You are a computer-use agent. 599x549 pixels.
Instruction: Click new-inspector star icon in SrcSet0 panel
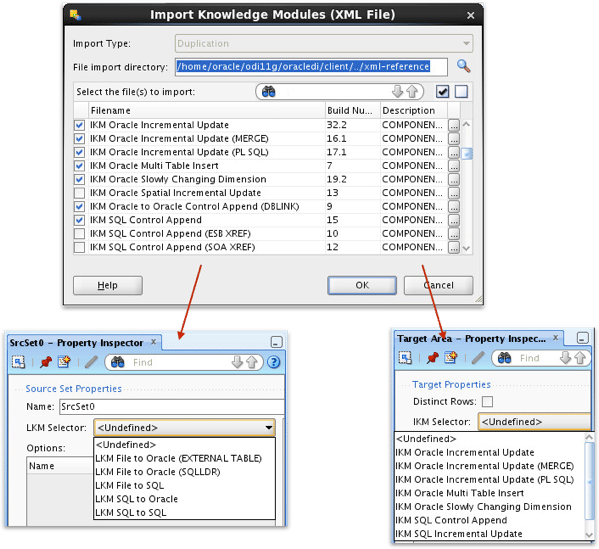click(x=64, y=361)
